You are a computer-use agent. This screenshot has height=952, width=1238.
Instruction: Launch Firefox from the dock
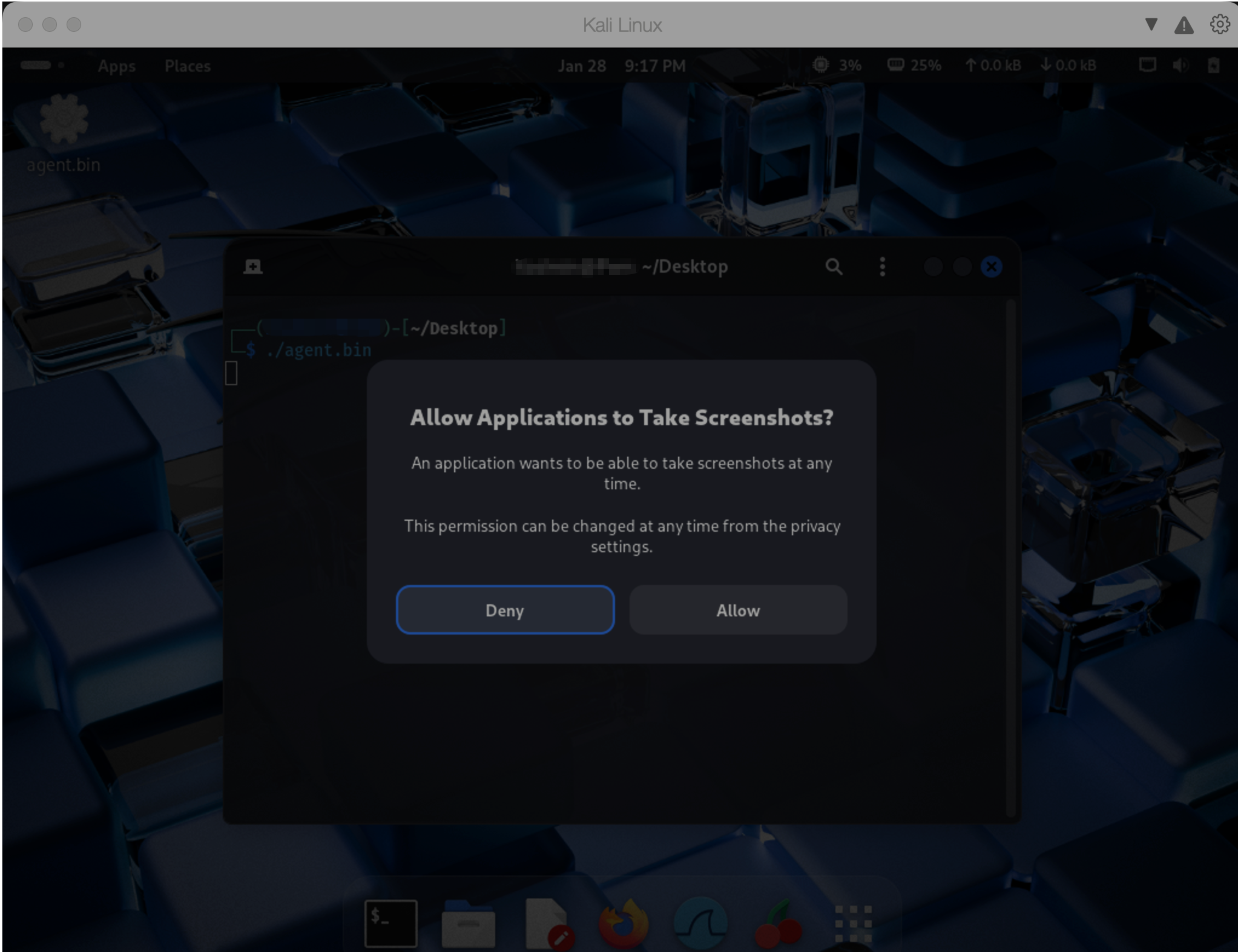pyautogui.click(x=624, y=923)
